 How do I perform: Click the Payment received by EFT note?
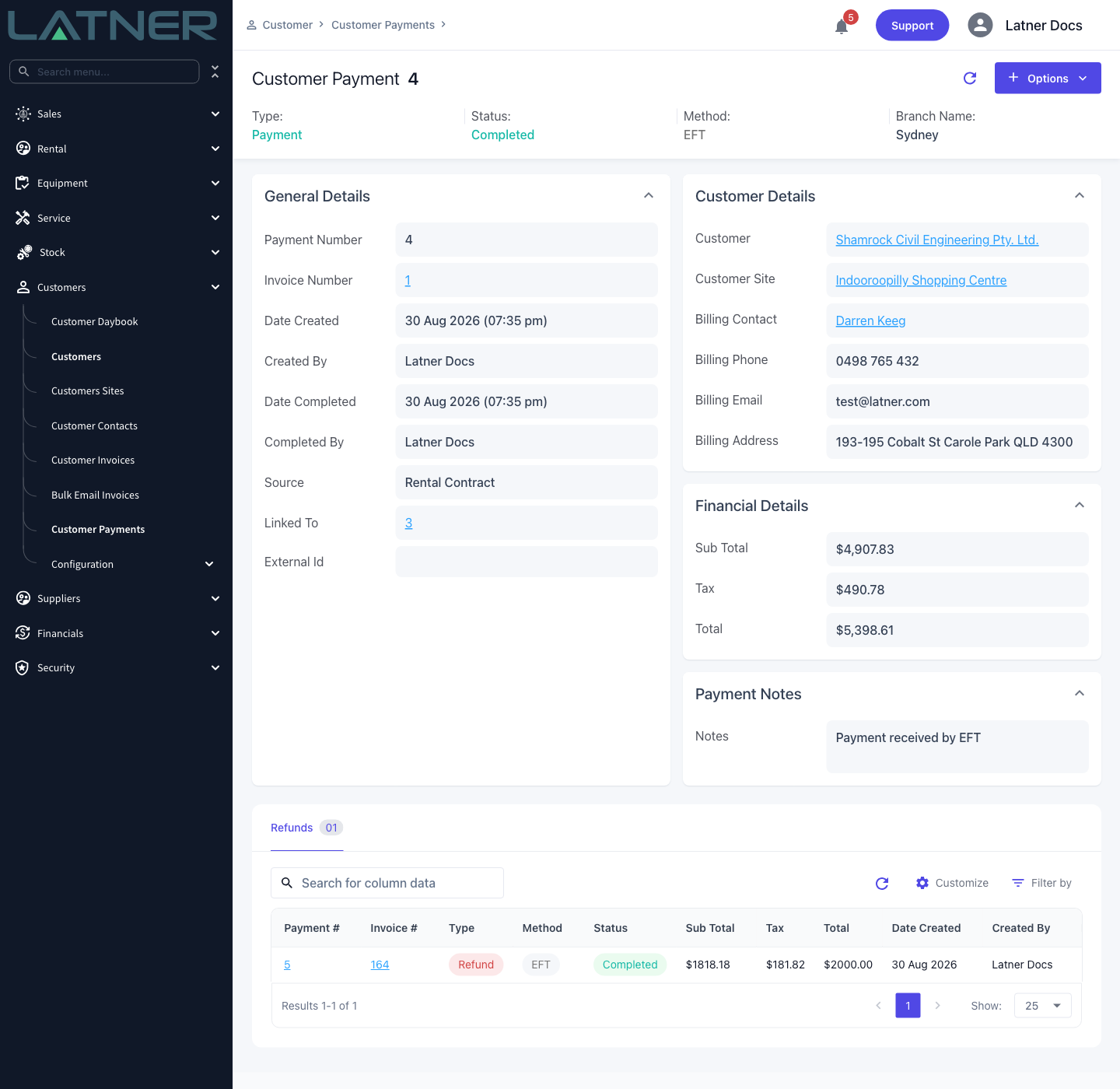click(x=908, y=737)
